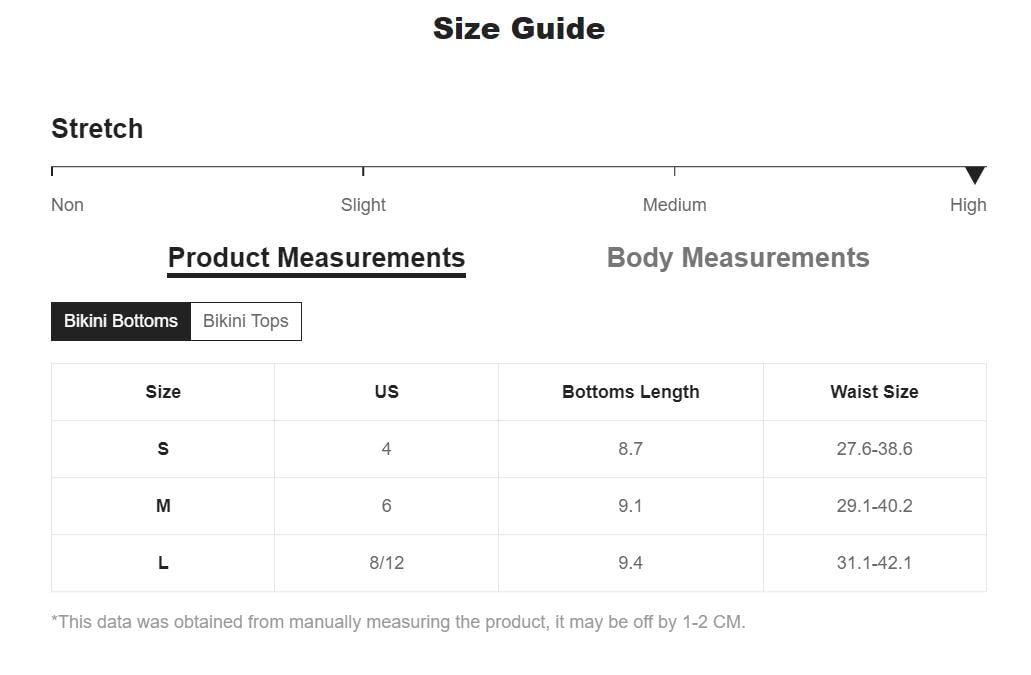Screen dimensions: 1031x675
Task: Choose the Bikini Tops toggle button
Action: 245,321
